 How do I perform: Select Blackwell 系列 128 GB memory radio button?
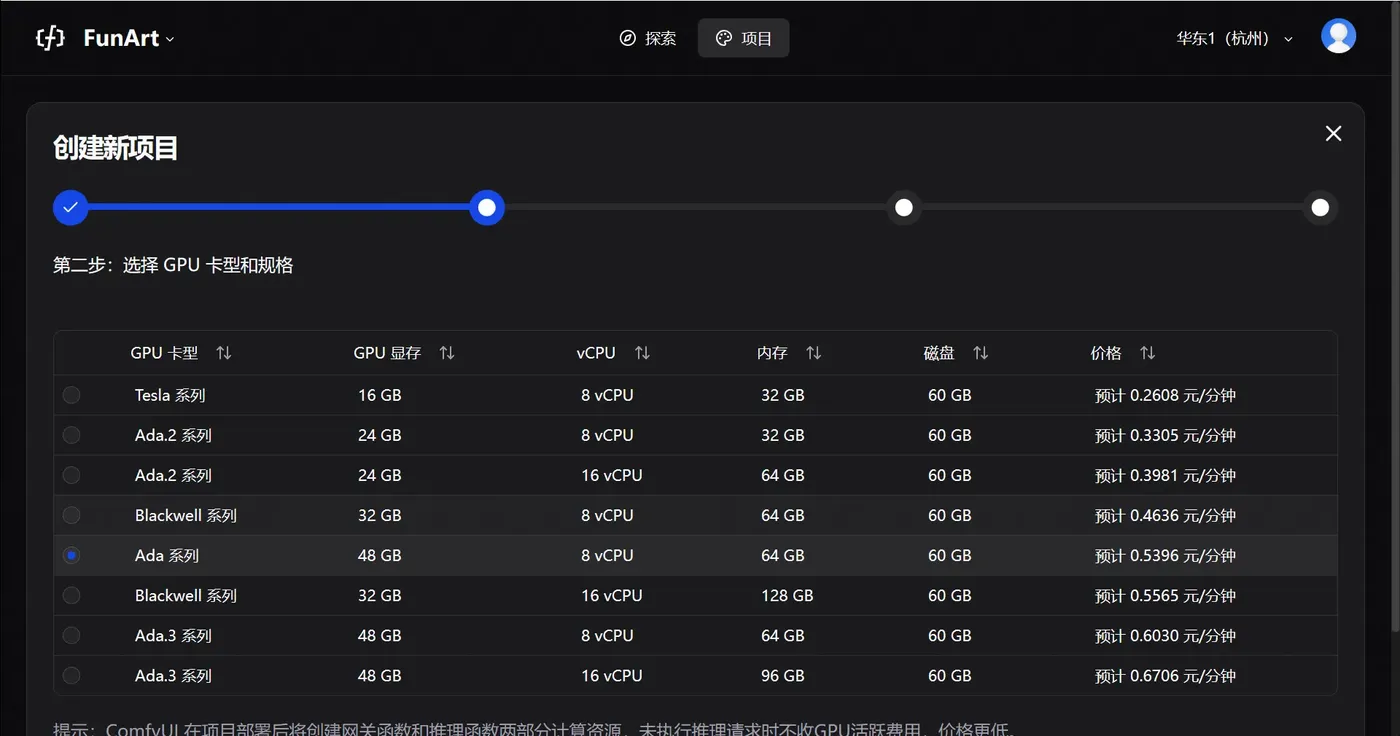(x=71, y=595)
